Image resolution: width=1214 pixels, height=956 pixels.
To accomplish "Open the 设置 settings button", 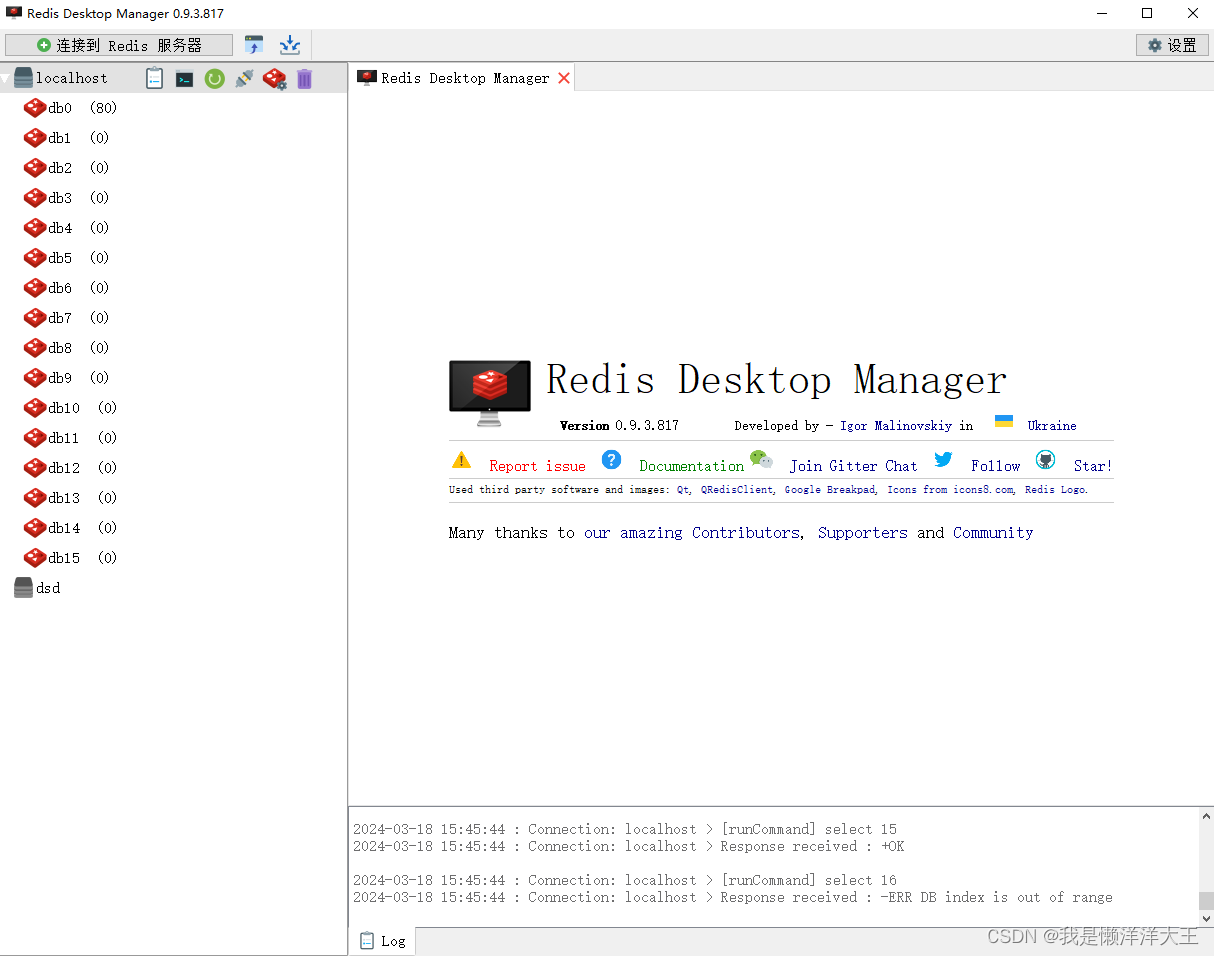I will coord(1171,45).
